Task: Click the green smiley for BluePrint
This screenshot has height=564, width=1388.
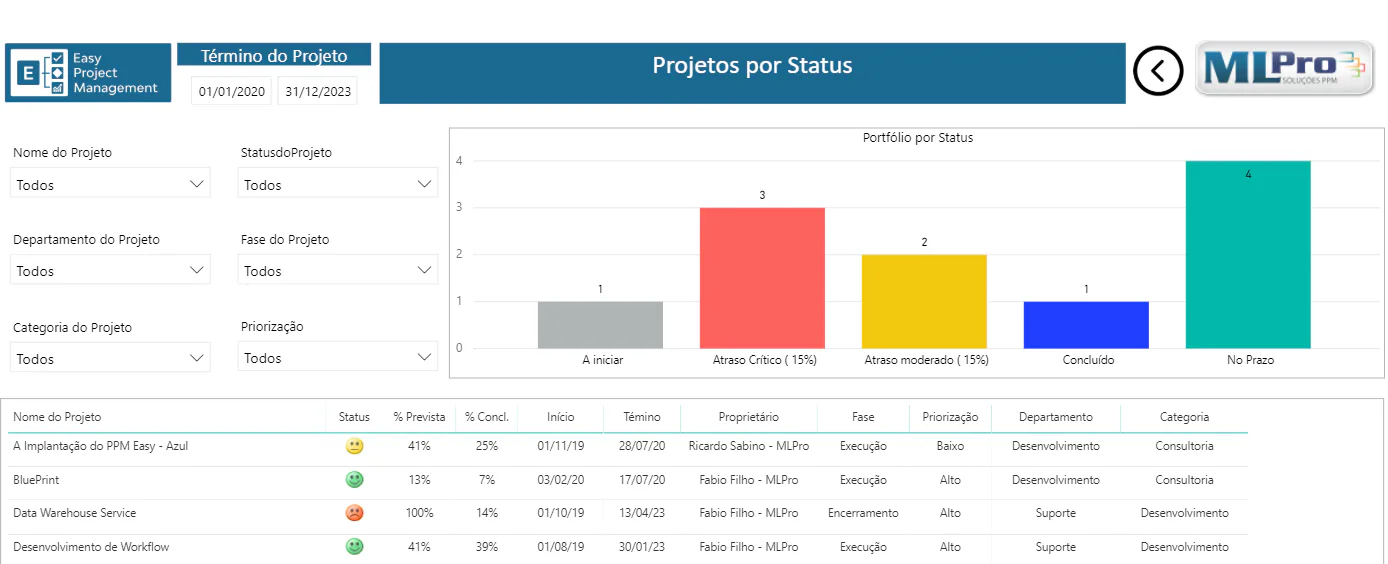Action: [354, 480]
